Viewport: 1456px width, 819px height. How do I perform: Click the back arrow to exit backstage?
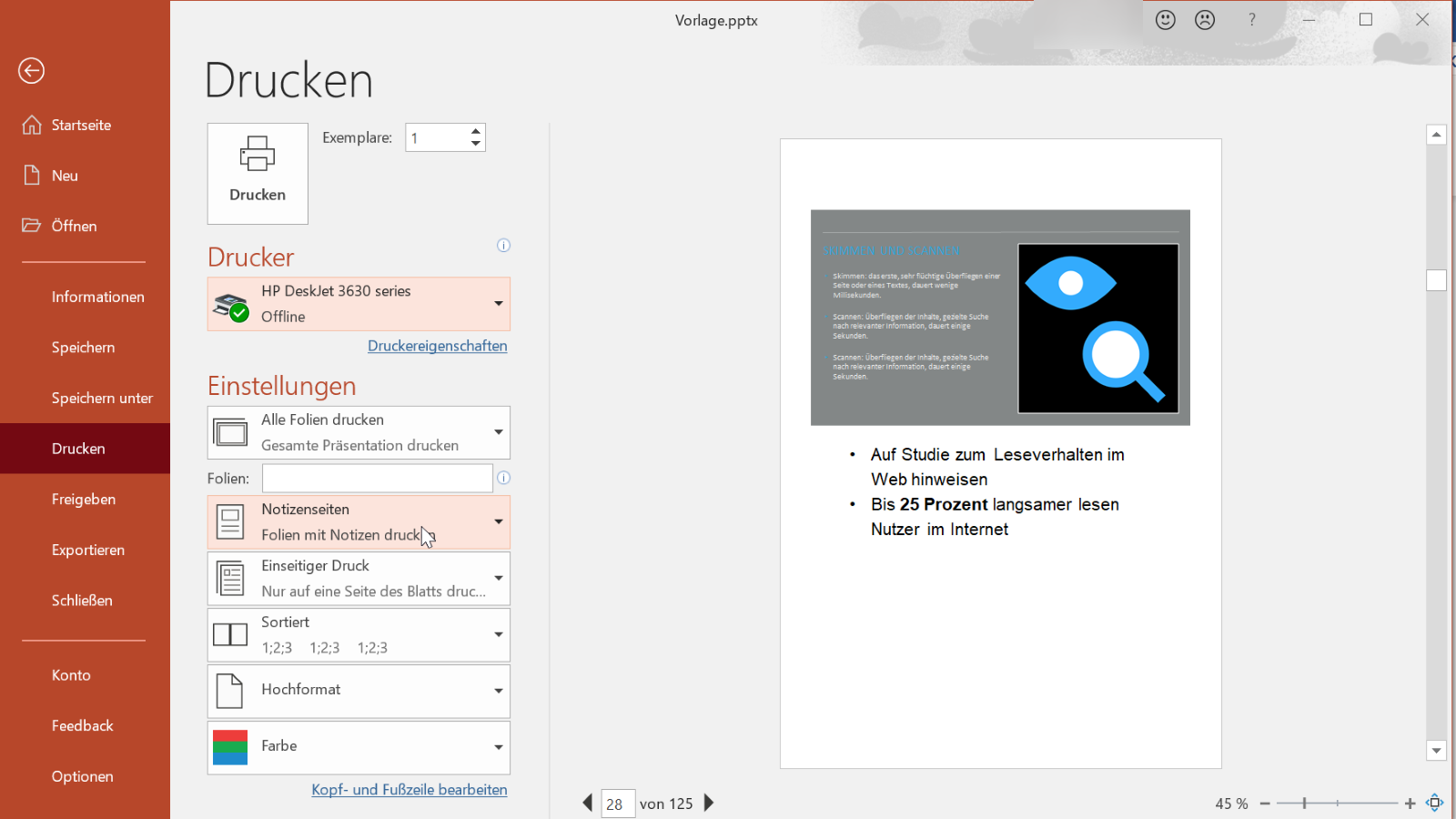tap(31, 71)
